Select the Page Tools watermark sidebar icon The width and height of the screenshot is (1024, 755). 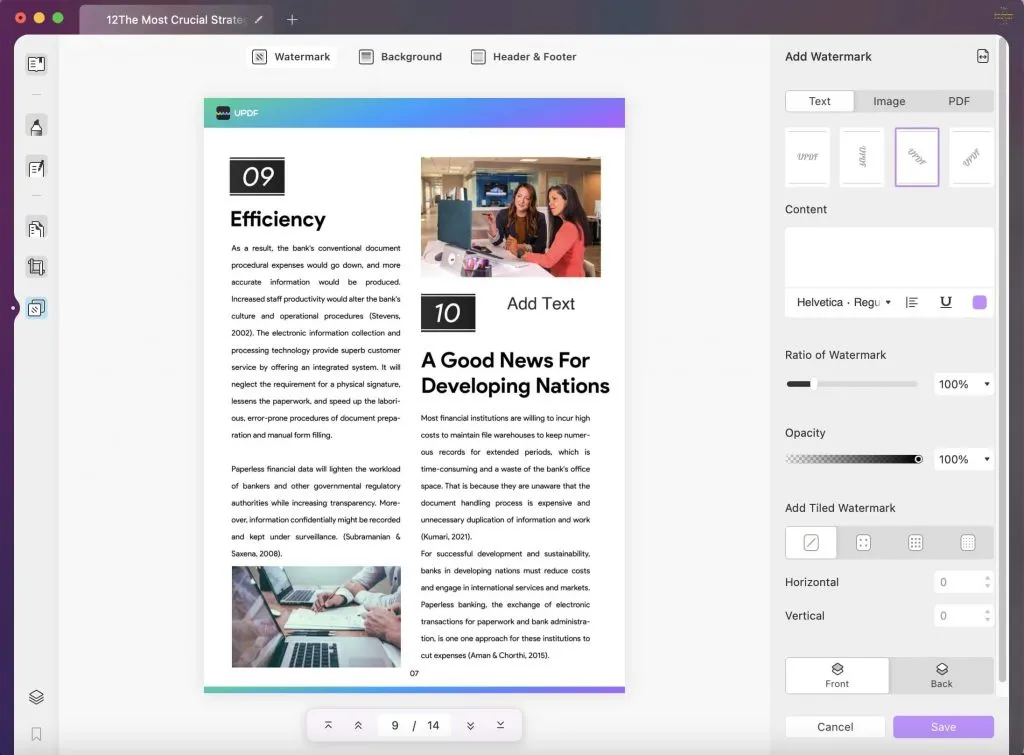tap(37, 308)
